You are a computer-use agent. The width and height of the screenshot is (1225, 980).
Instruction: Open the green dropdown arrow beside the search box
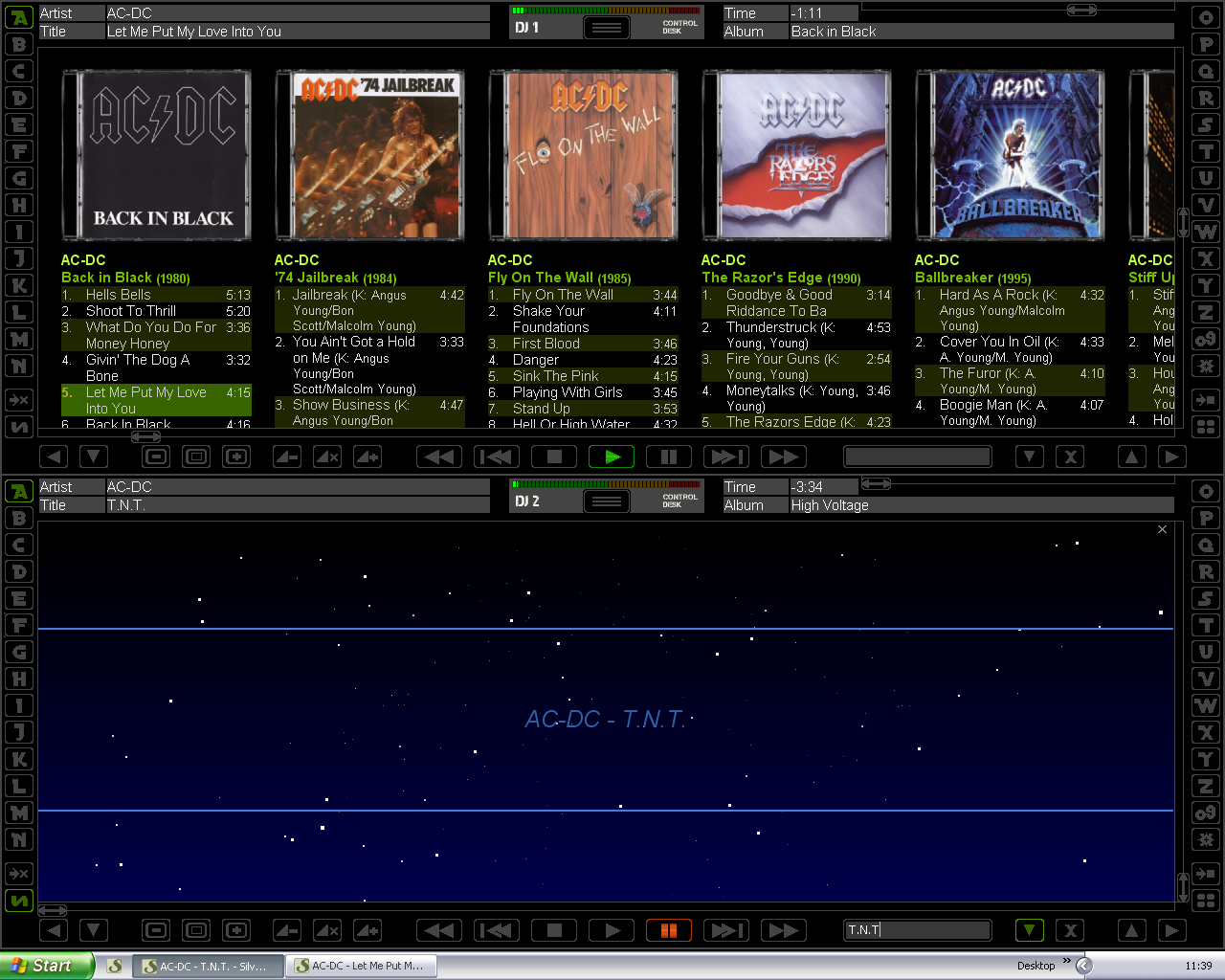coord(1030,929)
